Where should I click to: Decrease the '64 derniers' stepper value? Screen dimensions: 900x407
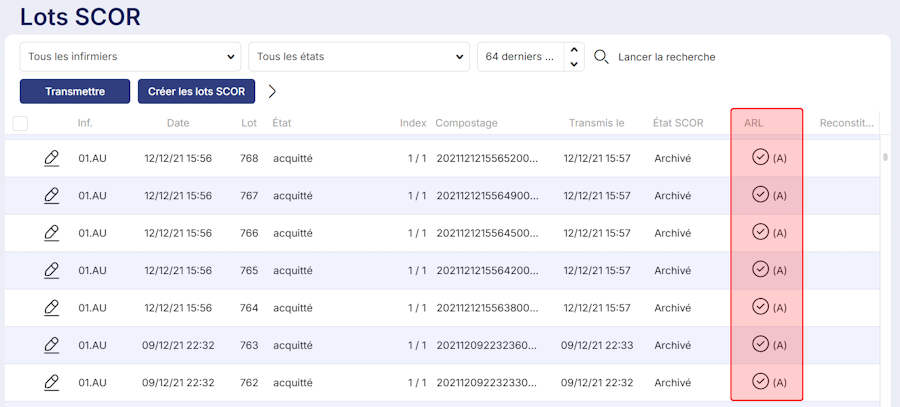tap(574, 64)
